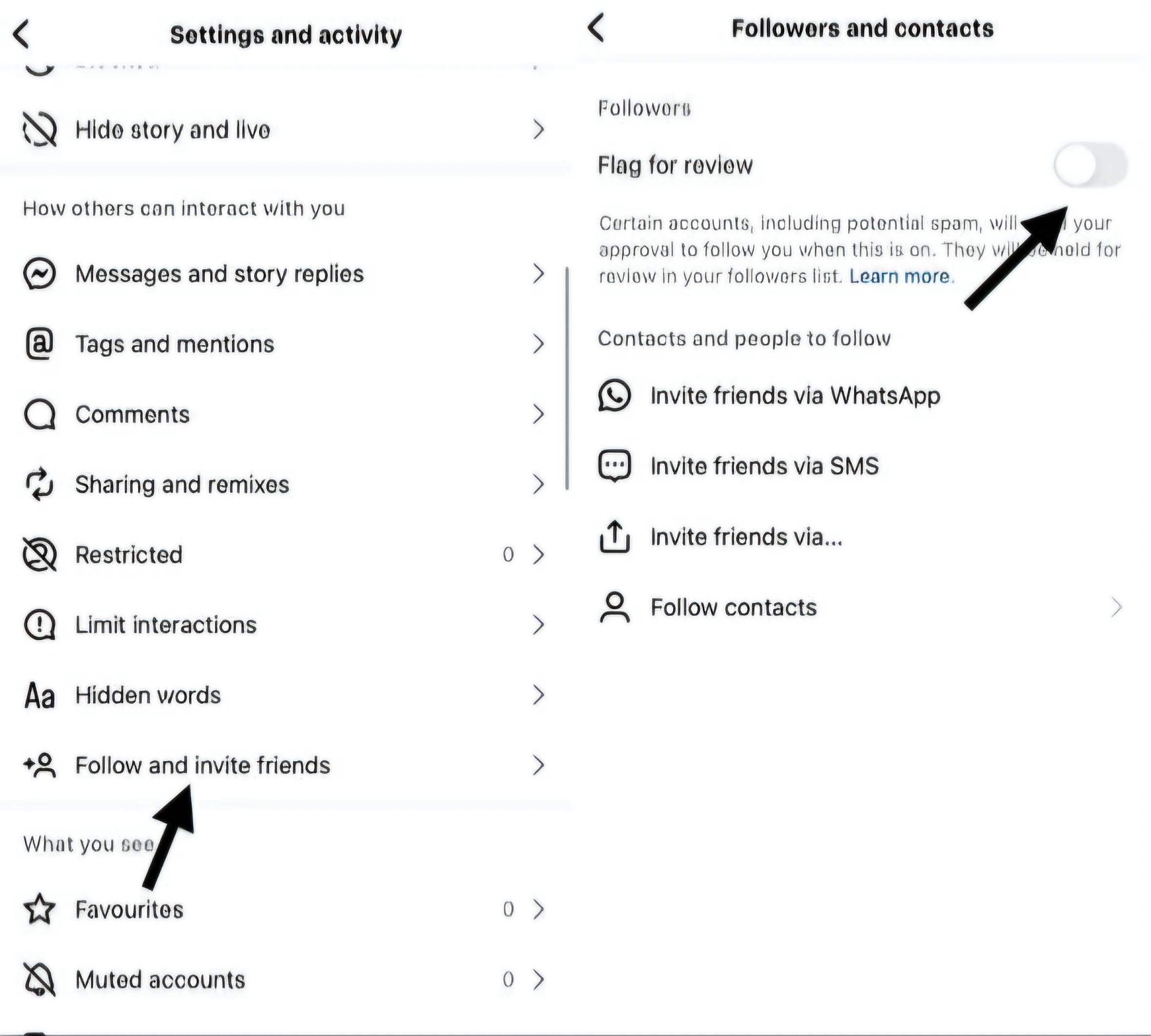The height and width of the screenshot is (1036, 1151).
Task: Tap the Messenger icon for messages
Action: click(40, 274)
